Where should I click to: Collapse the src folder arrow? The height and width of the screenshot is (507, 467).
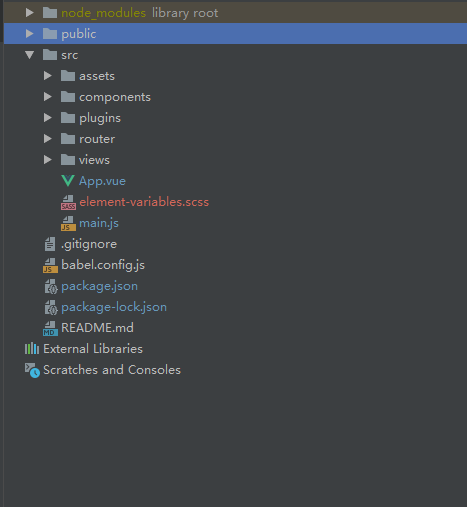pyautogui.click(x=30, y=55)
